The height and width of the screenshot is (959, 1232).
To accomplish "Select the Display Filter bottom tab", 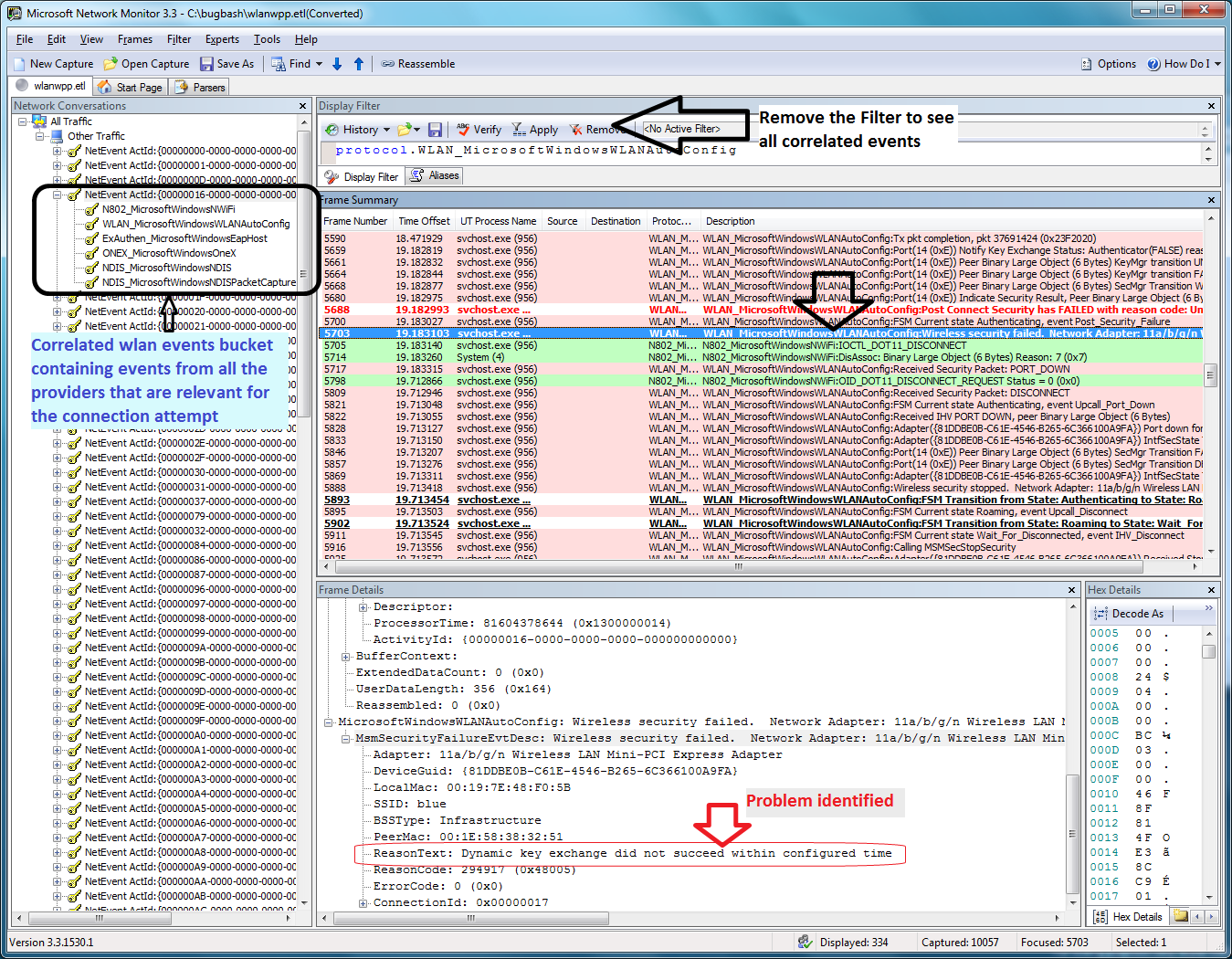I will pos(363,177).
